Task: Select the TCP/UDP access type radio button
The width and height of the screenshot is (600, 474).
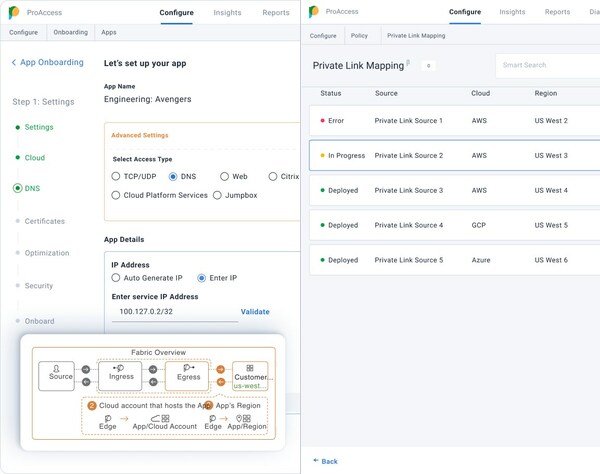Action: [116, 177]
